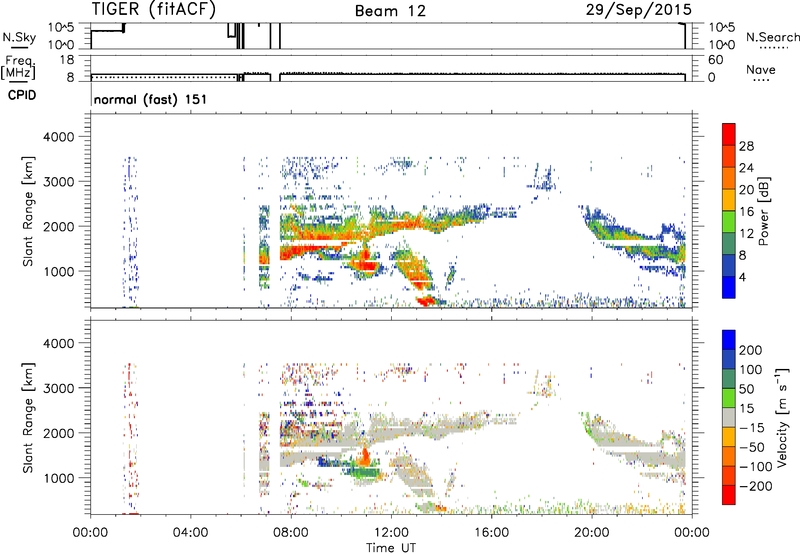Click the '-50' tick on Velocity colorbar
Image resolution: width=800 pixels, height=554 pixels.
[x=752, y=447]
